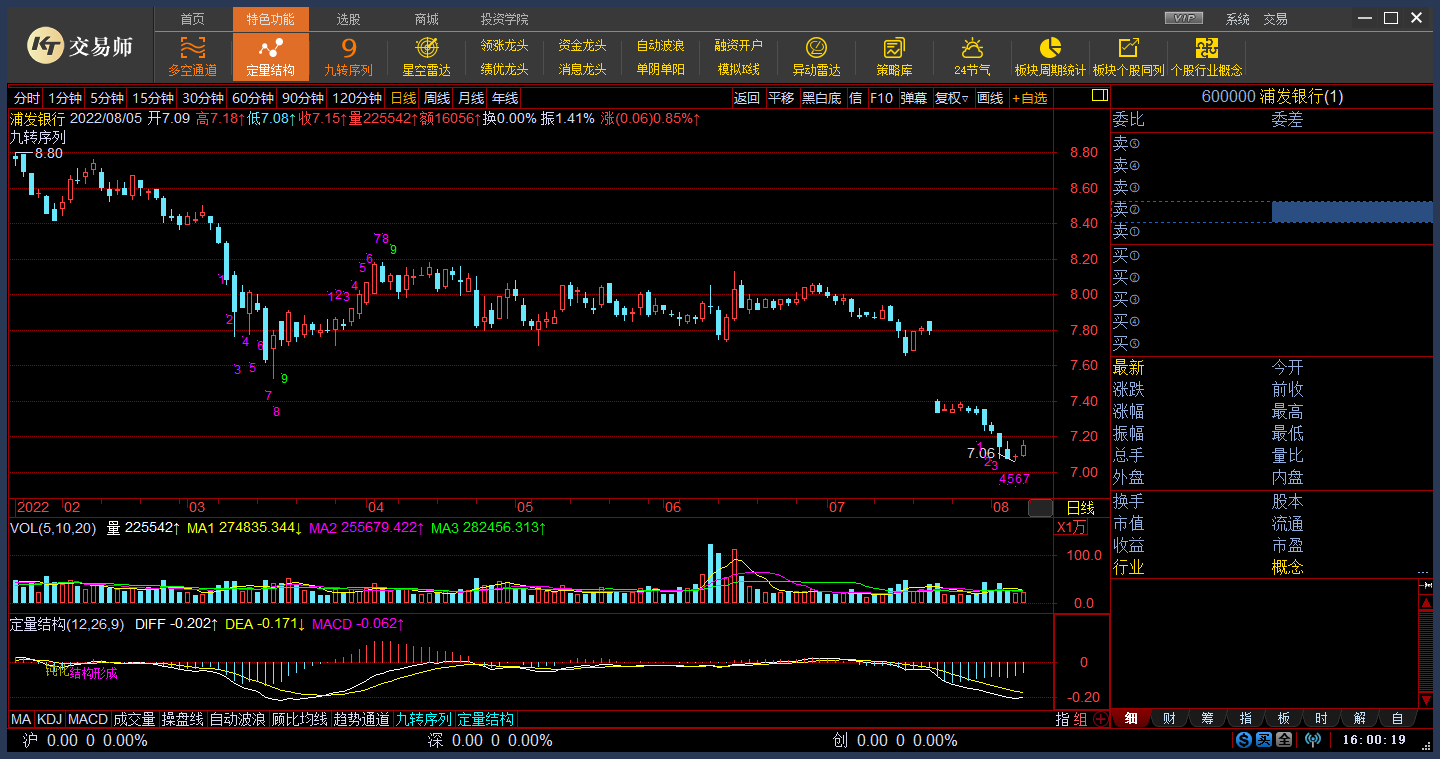Select the MACD indicator tab
Image resolution: width=1440 pixels, height=759 pixels.
coord(88,719)
